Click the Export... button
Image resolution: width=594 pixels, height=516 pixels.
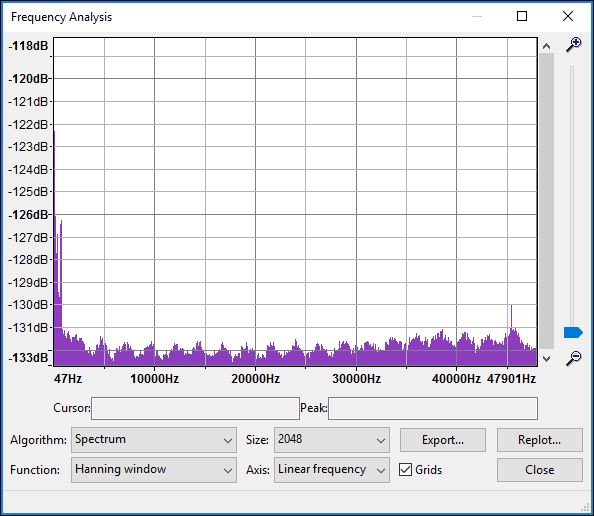[443, 440]
